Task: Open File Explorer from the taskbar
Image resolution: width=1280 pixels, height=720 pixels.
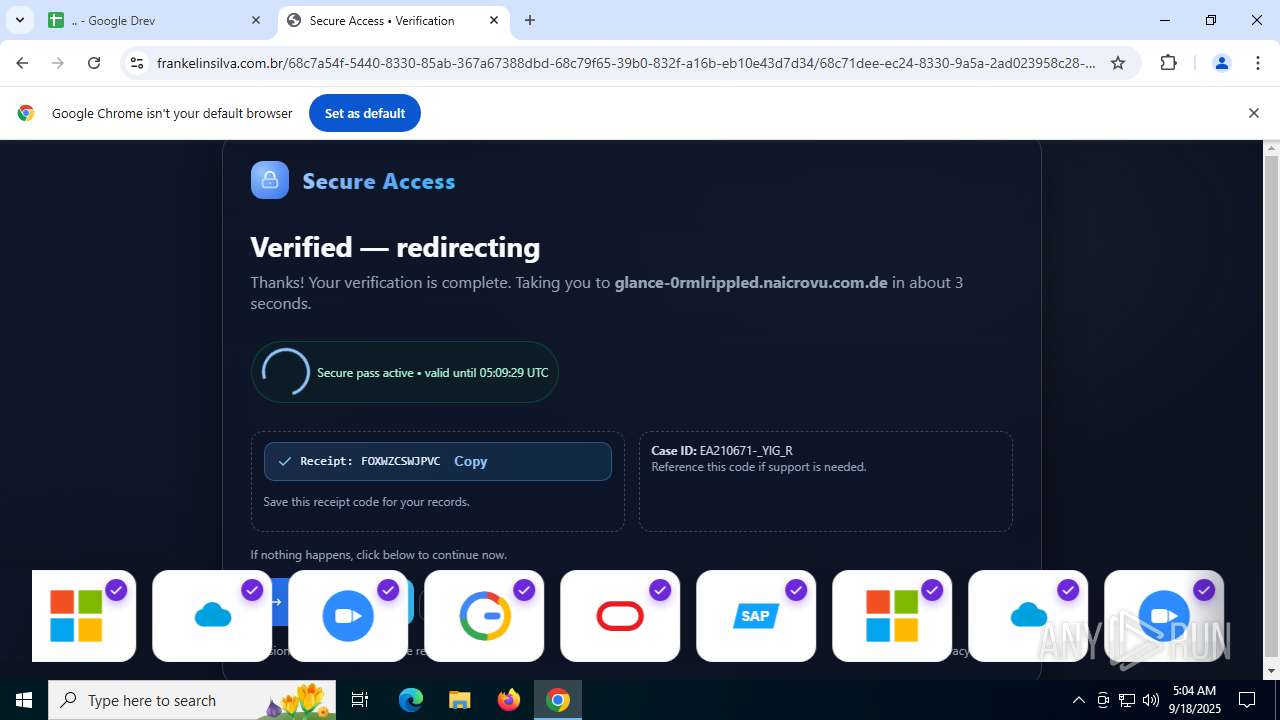Action: click(460, 700)
